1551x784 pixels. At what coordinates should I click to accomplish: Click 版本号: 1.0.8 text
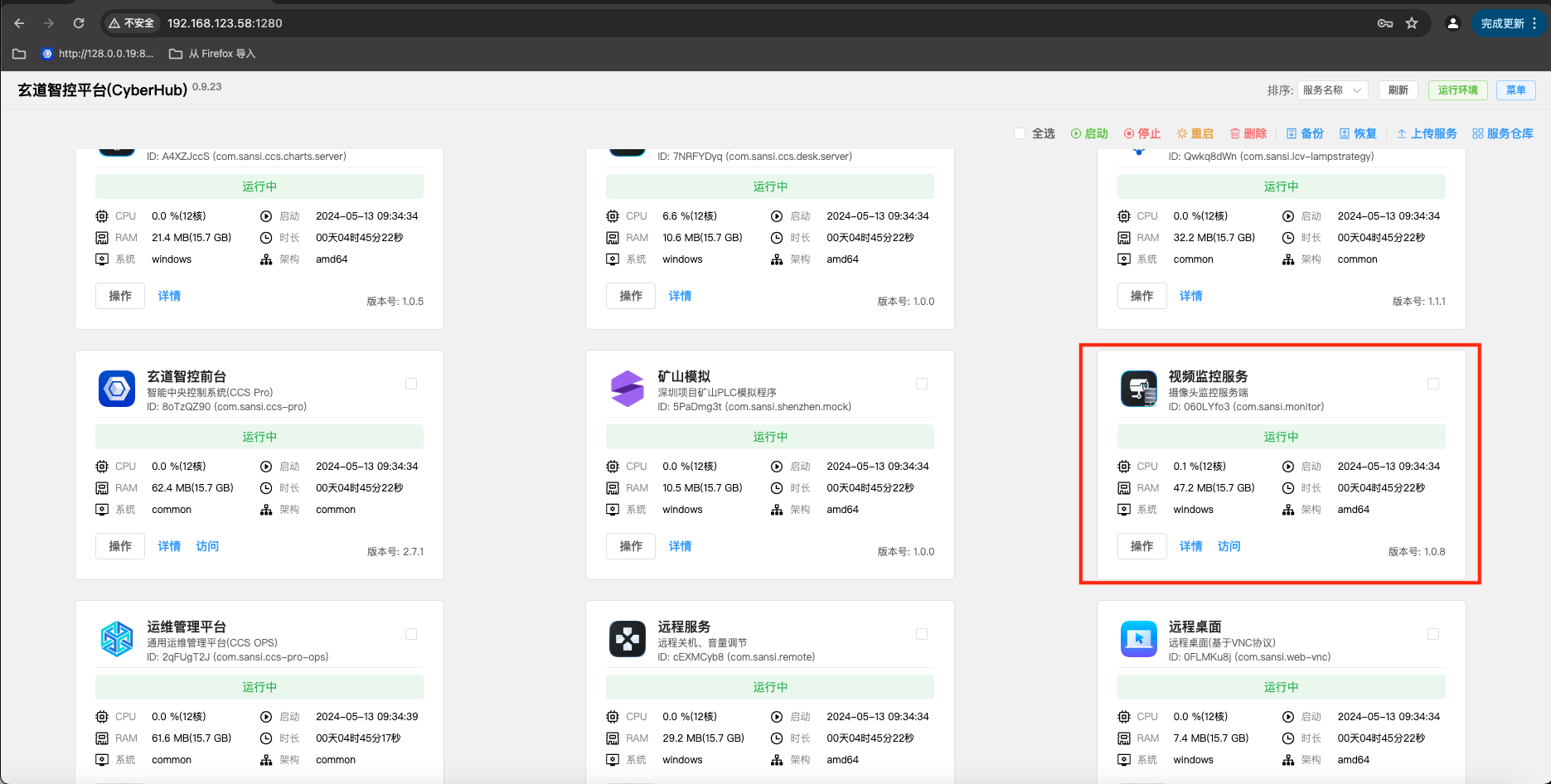tap(1417, 551)
